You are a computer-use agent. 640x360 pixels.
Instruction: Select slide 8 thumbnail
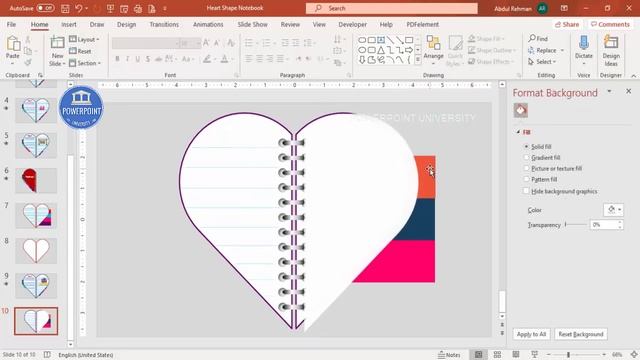pyautogui.click(x=36, y=251)
